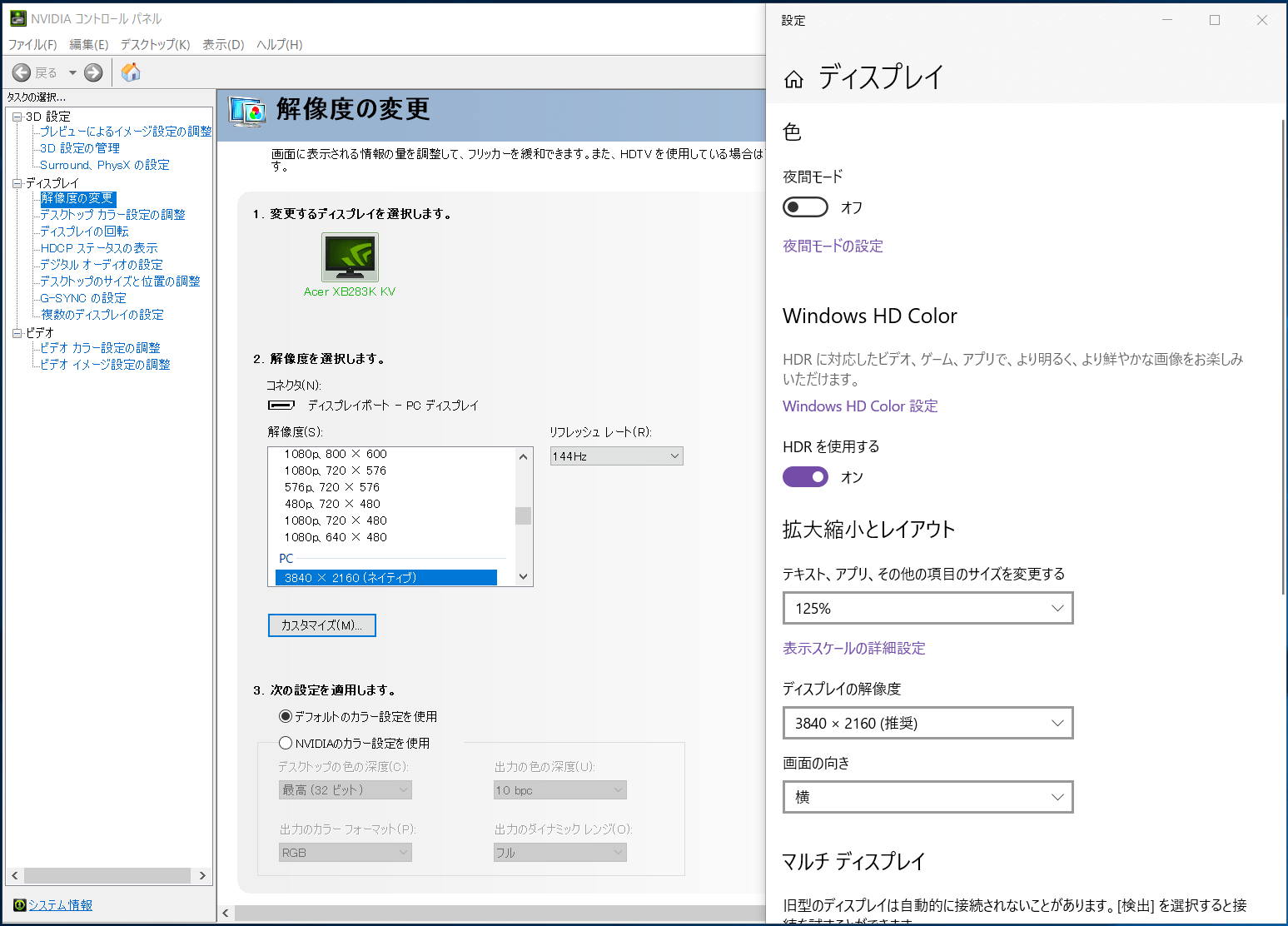1288x926 pixels.
Task: Select デジタル オーディオの設定 tree item
Action: 102,265
